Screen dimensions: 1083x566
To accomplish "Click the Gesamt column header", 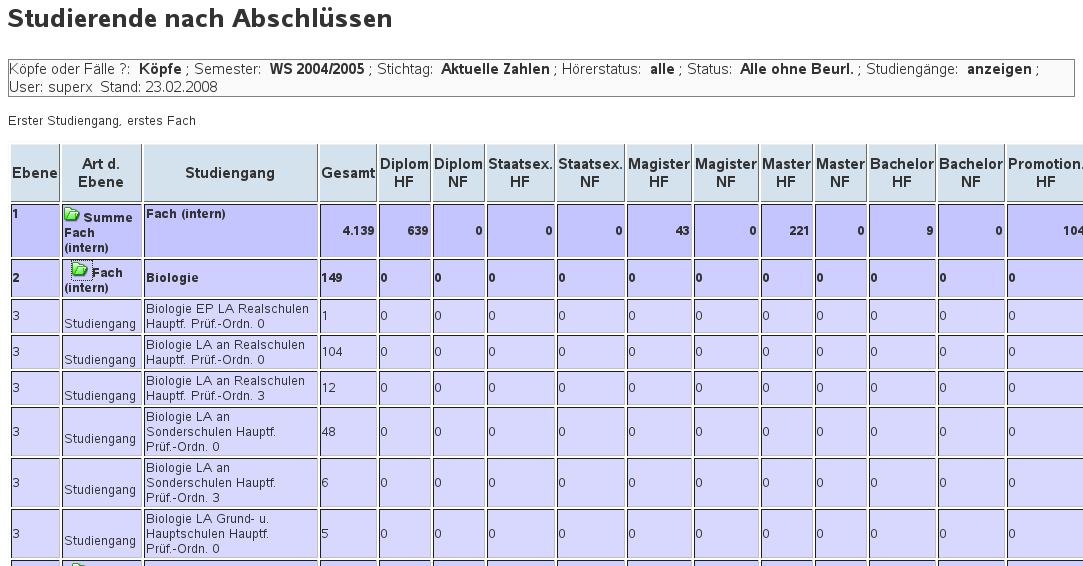I will tap(347, 173).
